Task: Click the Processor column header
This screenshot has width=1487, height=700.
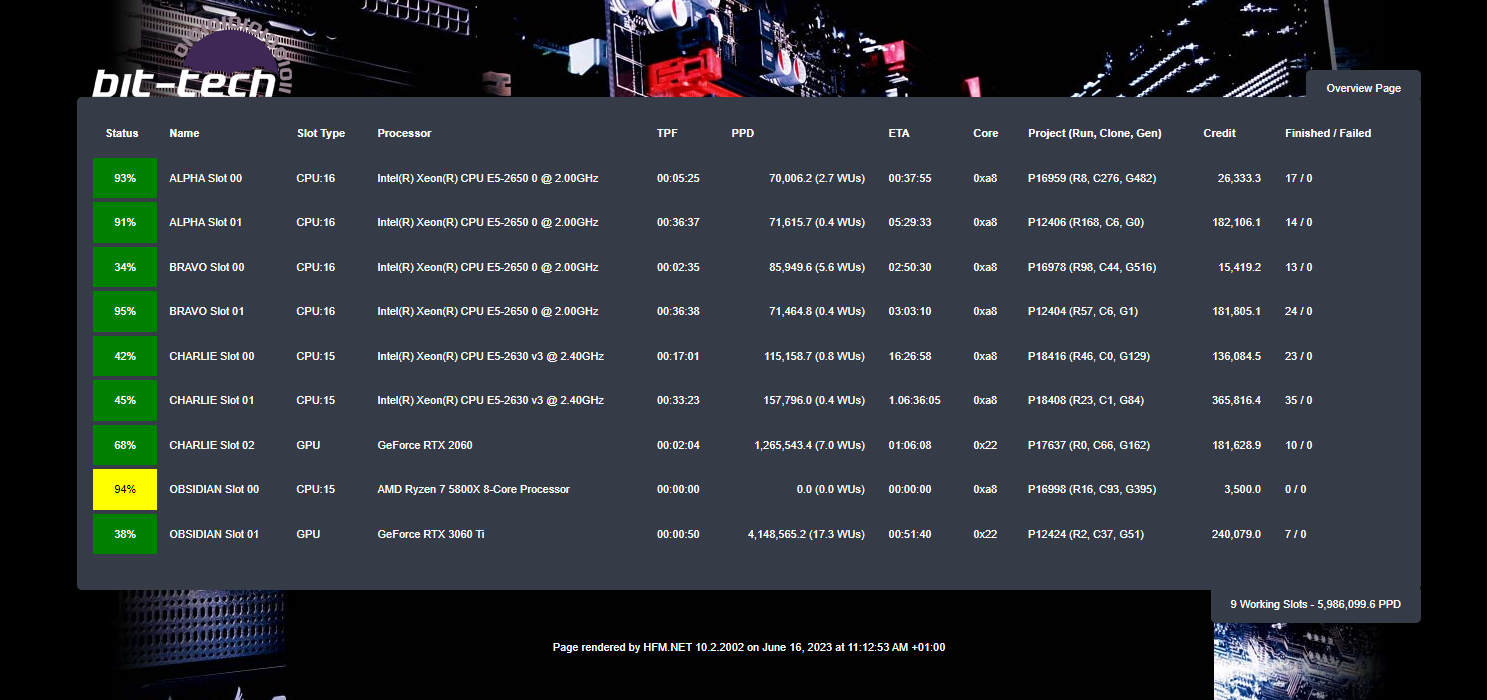Action: pyautogui.click(x=404, y=133)
